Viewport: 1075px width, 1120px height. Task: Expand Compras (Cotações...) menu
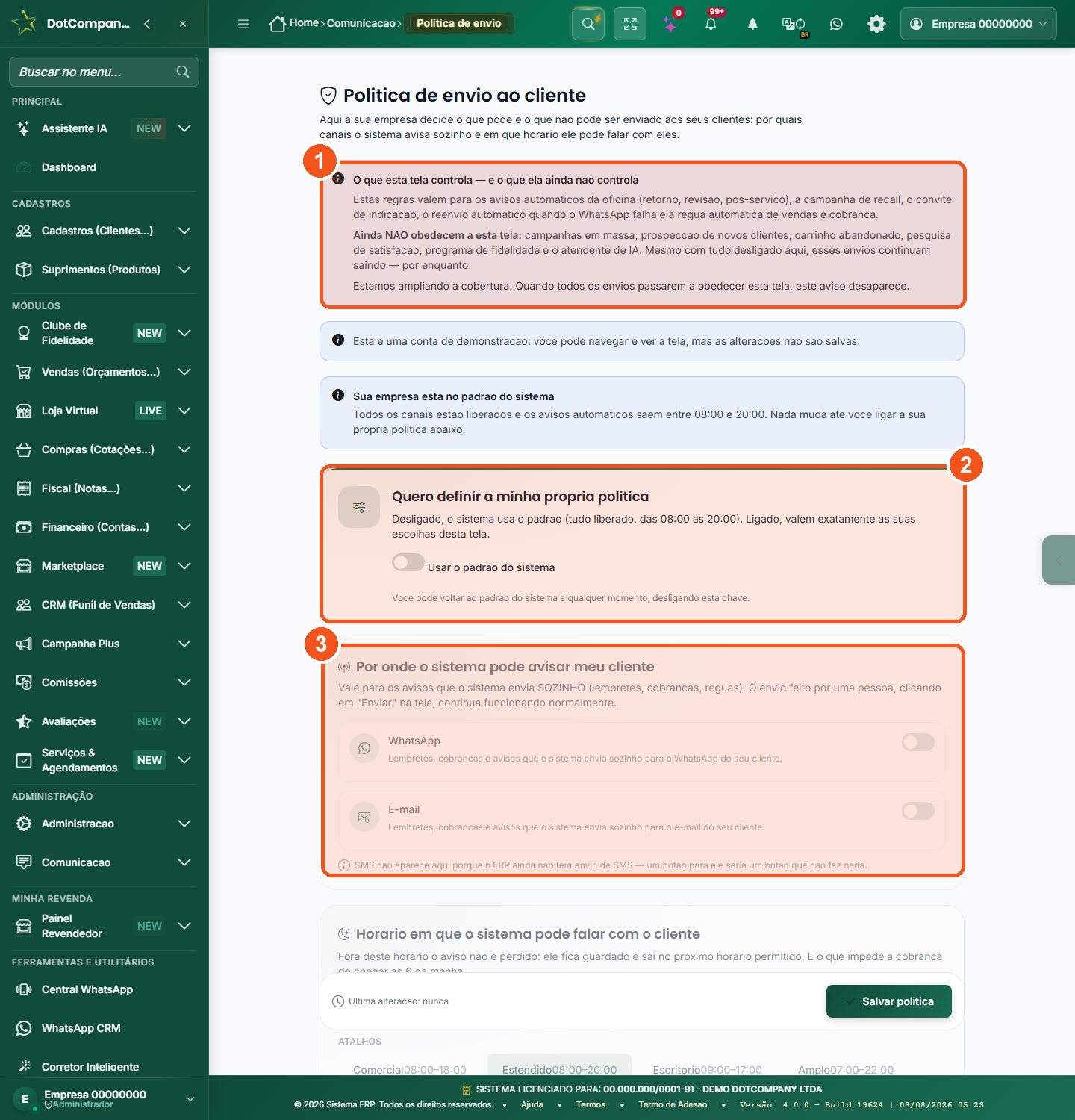(184, 449)
